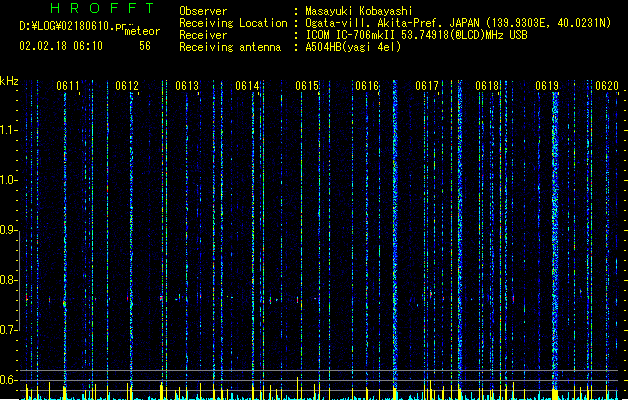The image size is (629, 400).
Task: Click the 0611 time marker
Action: click(x=68, y=86)
